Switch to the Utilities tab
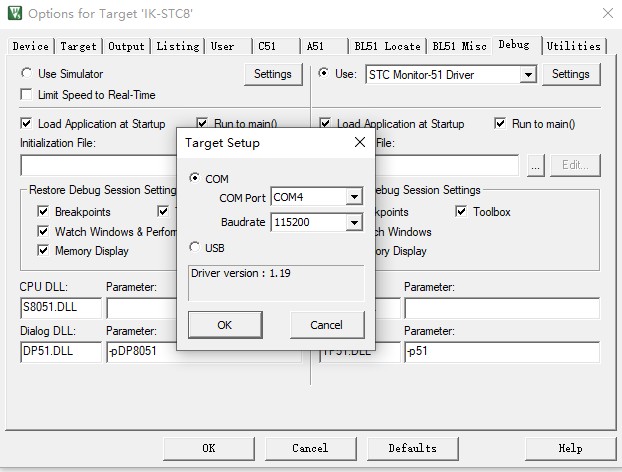This screenshot has height=472, width=622. pos(573,46)
